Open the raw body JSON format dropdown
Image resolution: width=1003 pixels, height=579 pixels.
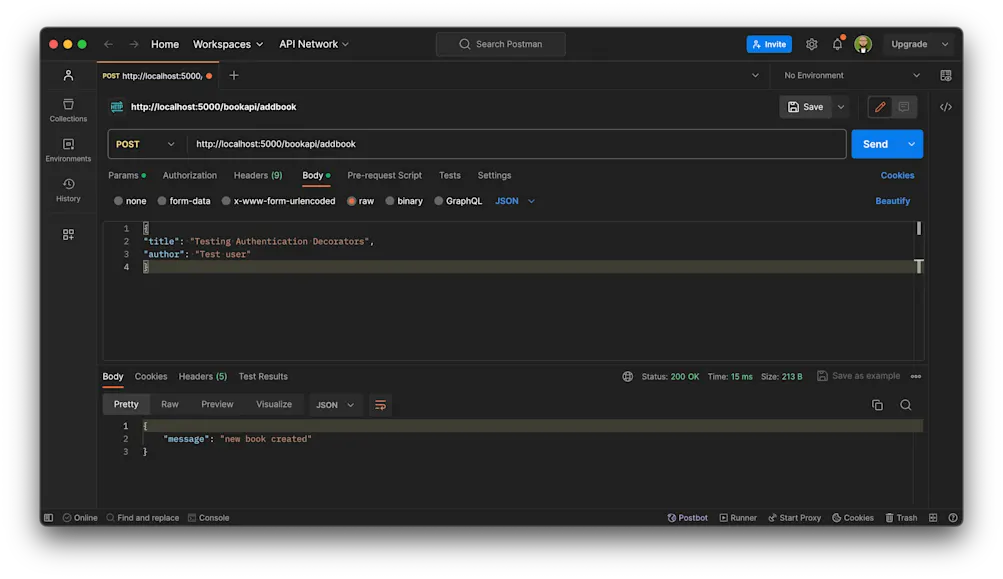pyautogui.click(x=514, y=201)
